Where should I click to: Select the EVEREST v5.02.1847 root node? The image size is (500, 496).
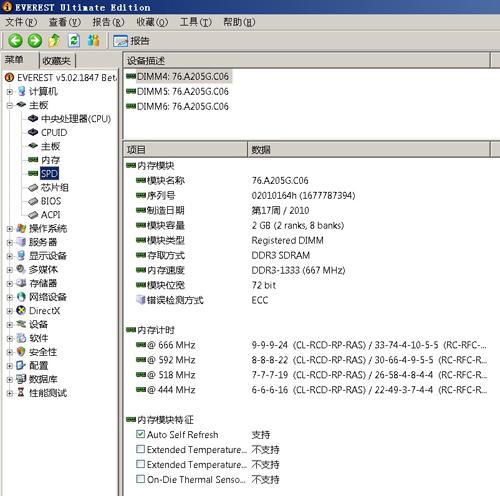coord(67,78)
